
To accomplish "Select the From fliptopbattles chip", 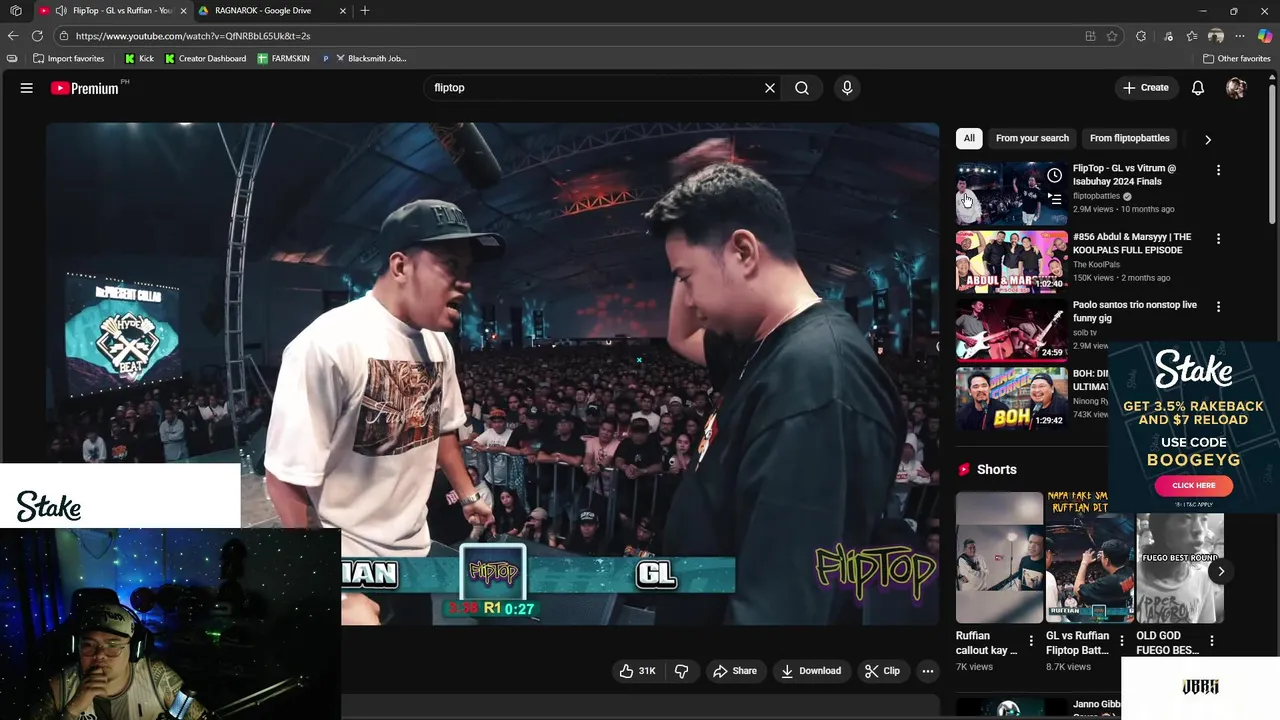I will pyautogui.click(x=1129, y=138).
